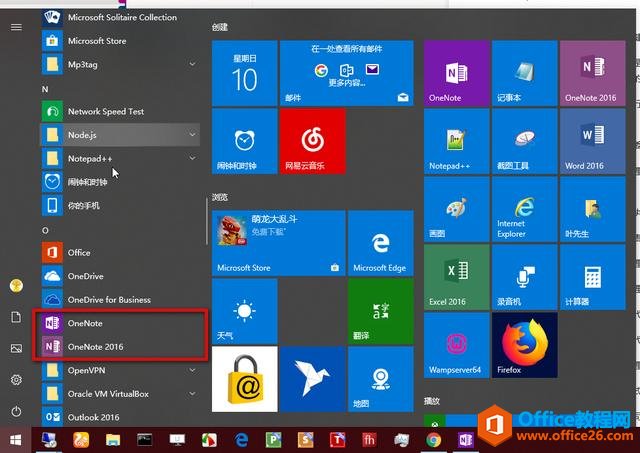The width and height of the screenshot is (640, 453).
Task: Click the letter N section header
Action: click(x=45, y=89)
